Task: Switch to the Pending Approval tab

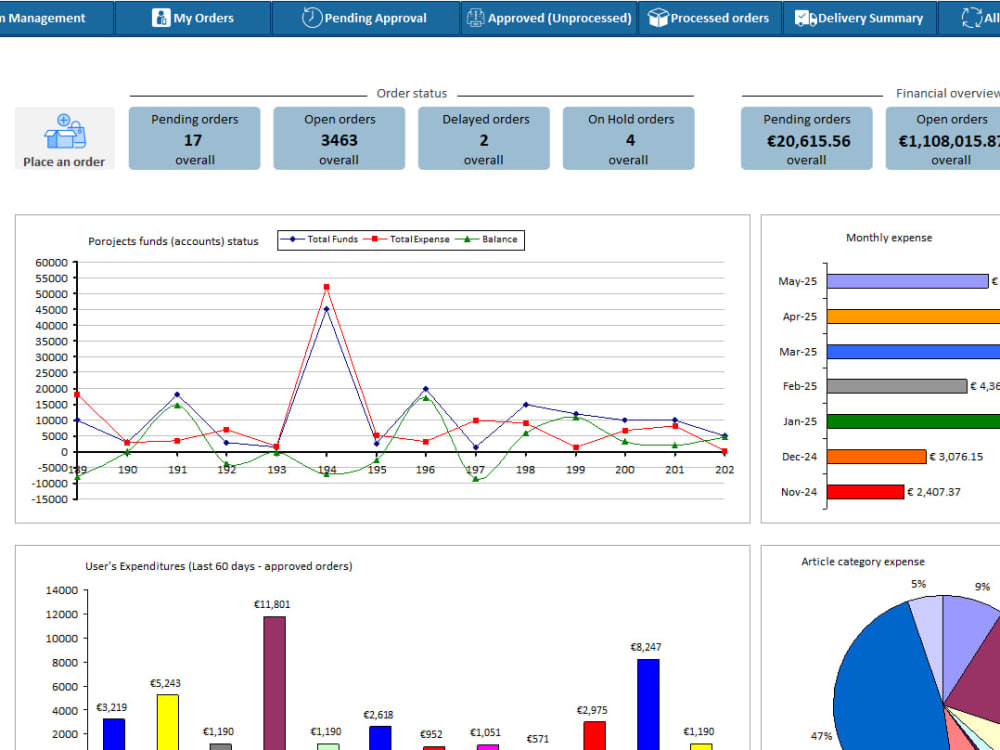Action: tap(365, 18)
